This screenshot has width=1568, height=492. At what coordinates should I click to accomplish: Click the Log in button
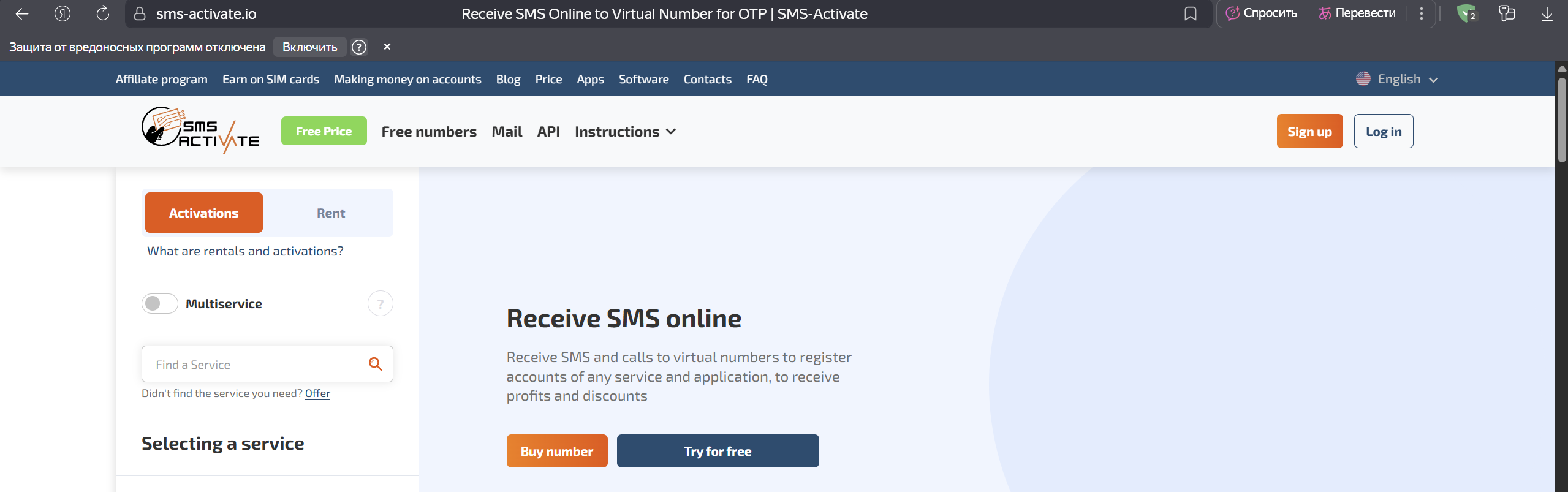(x=1384, y=131)
